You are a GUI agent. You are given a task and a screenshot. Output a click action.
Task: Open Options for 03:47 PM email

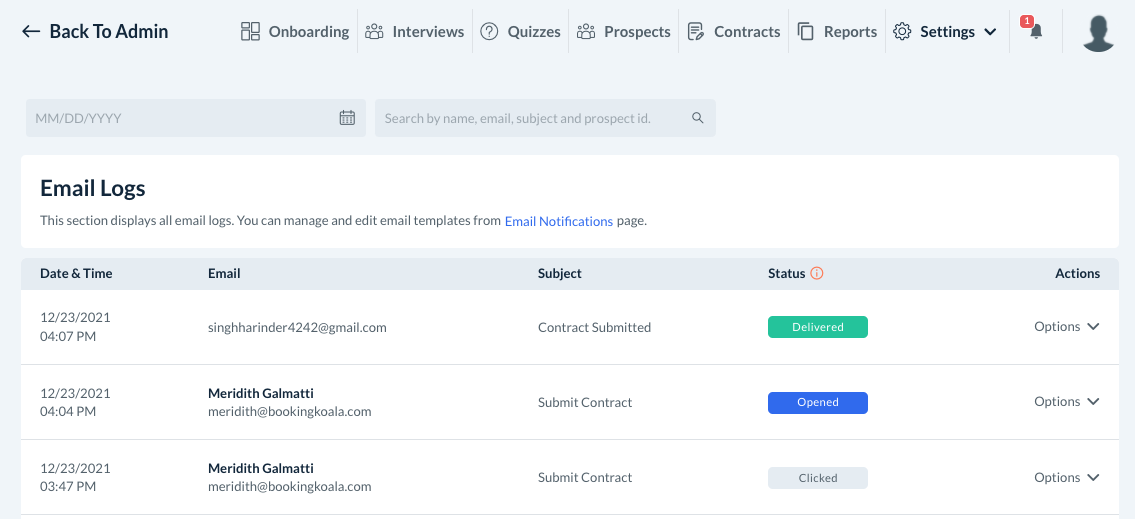click(1067, 478)
